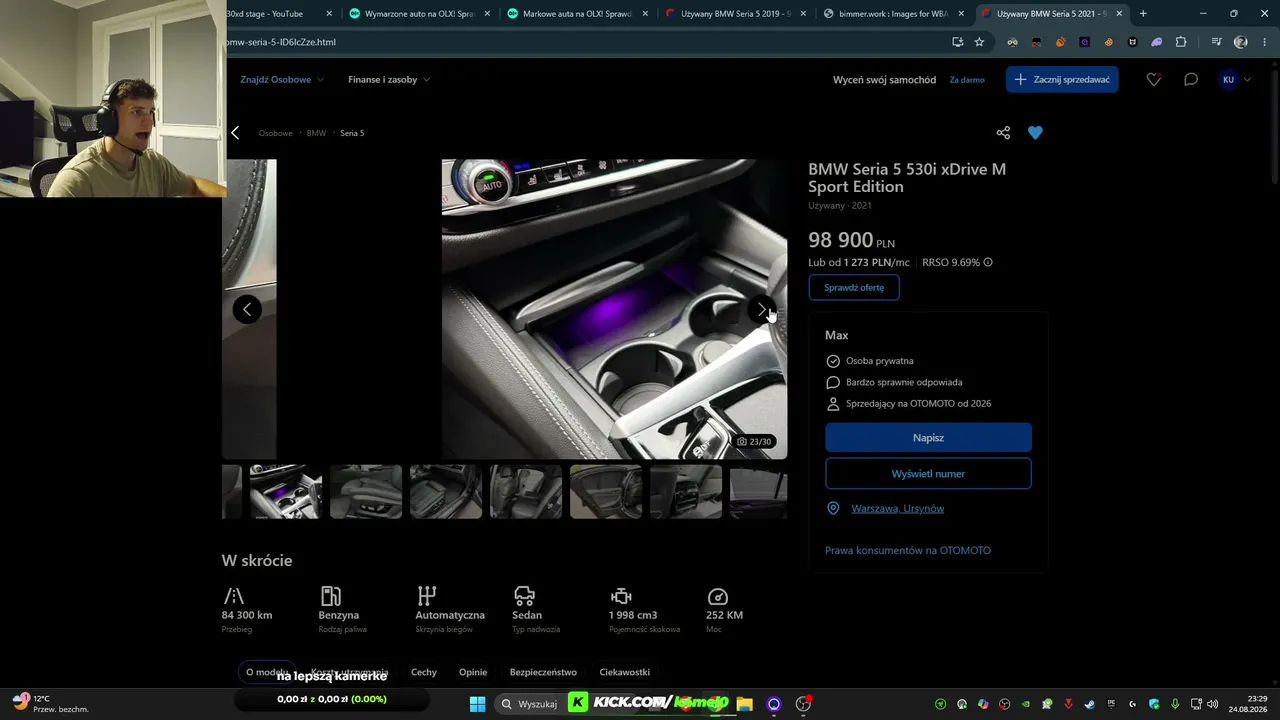Open a new browser tab

1143,14
